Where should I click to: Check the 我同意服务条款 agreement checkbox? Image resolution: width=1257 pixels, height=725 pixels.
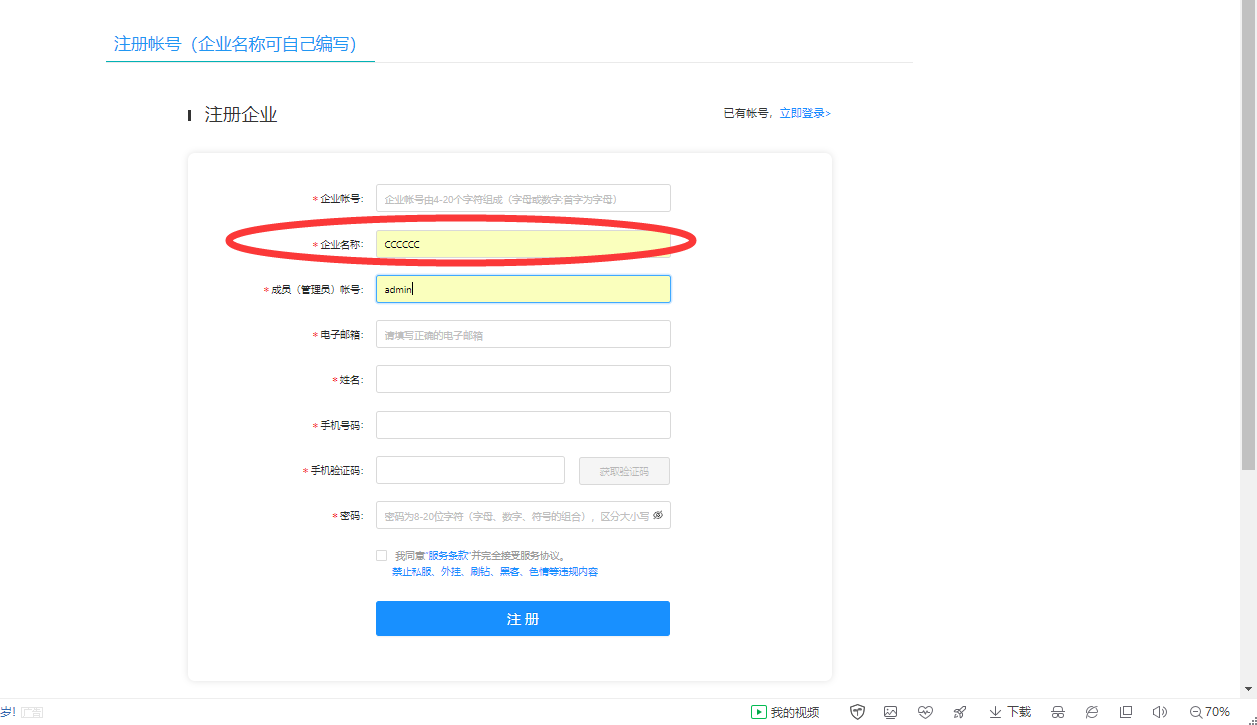click(381, 555)
